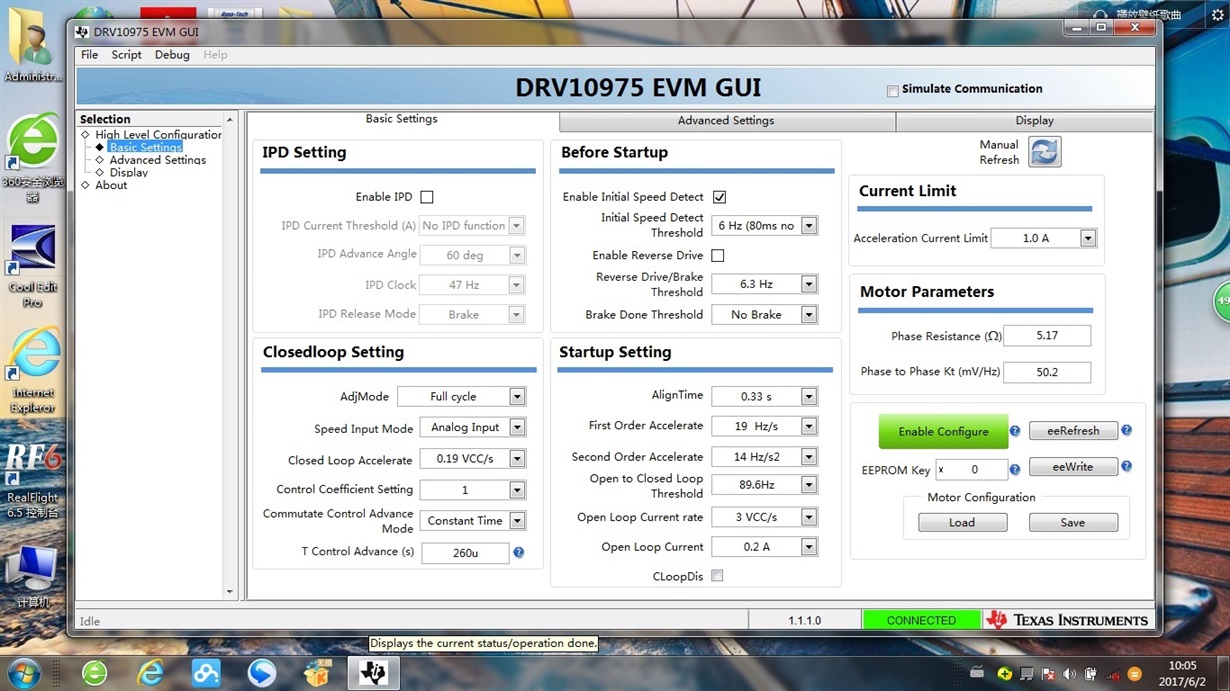This screenshot has height=691, width=1230.
Task: Click the green plus tray icon
Action: click(x=1005, y=673)
